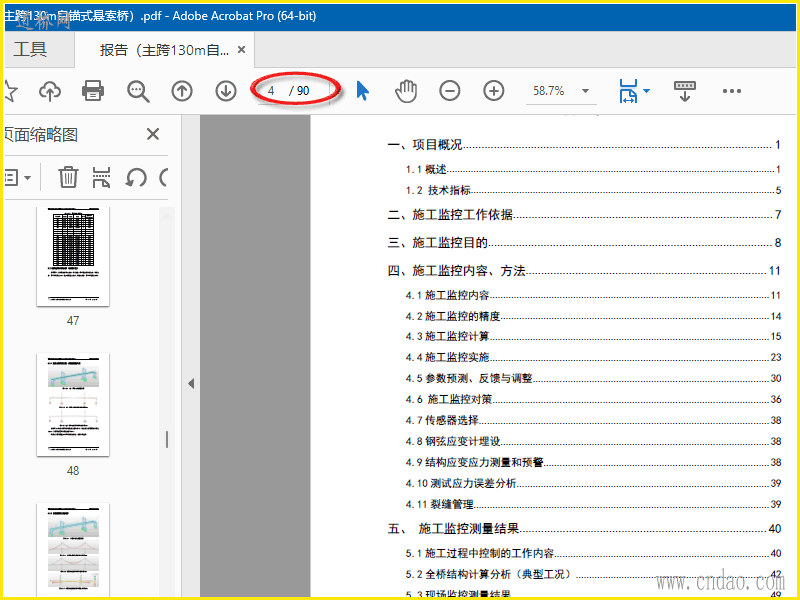Screen dimensions: 800x600
Task: Switch to the 报告 document tab
Action: [164, 50]
